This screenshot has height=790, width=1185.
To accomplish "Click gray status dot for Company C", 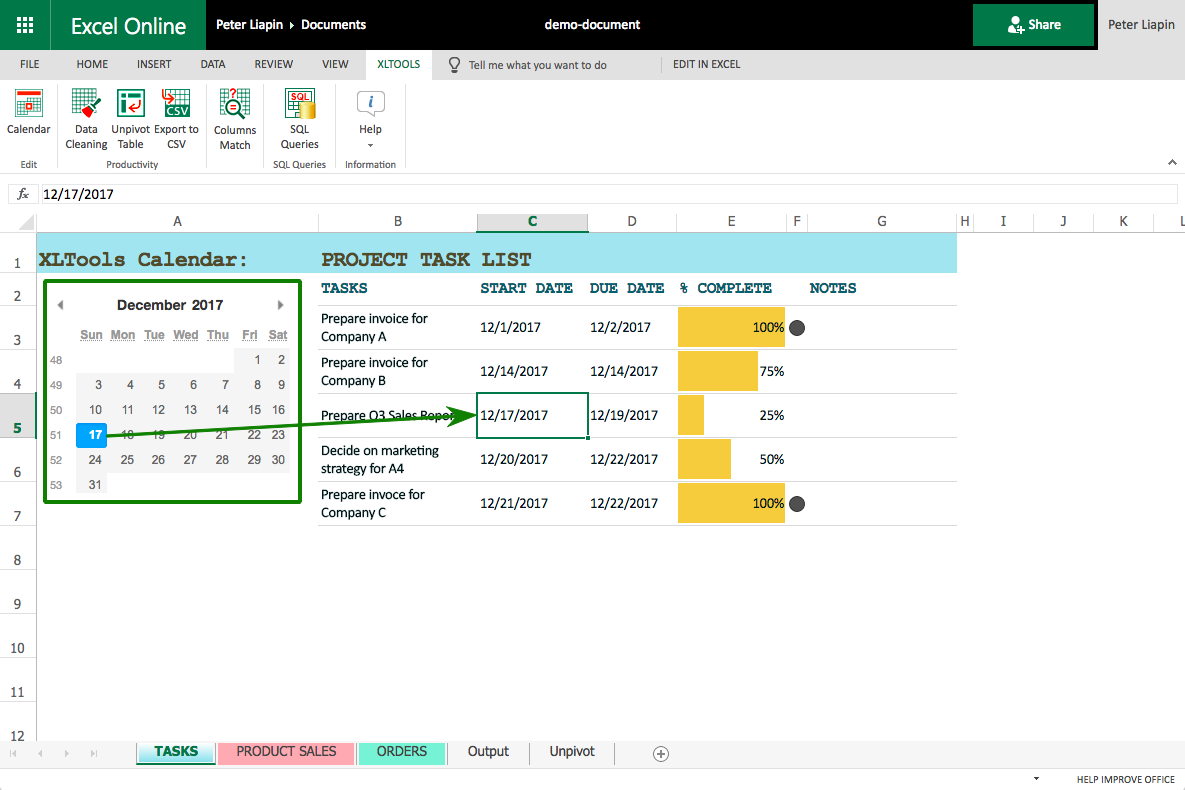I will click(x=797, y=503).
